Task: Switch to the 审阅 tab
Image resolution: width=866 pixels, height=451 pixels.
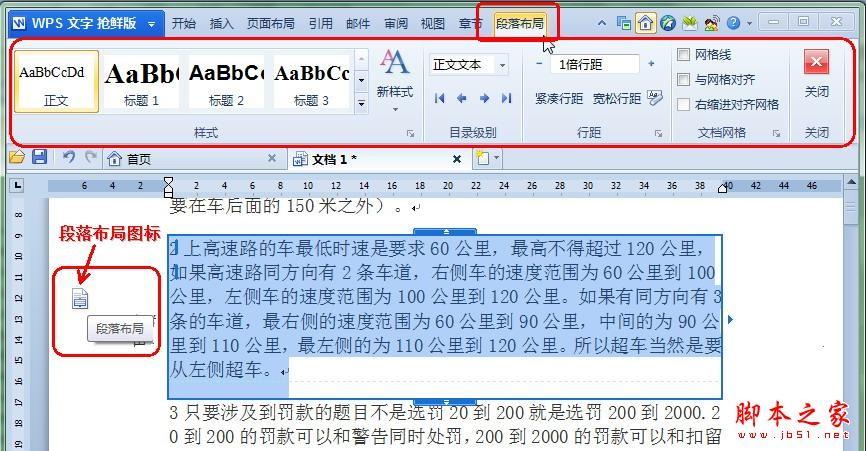Action: coord(396,24)
